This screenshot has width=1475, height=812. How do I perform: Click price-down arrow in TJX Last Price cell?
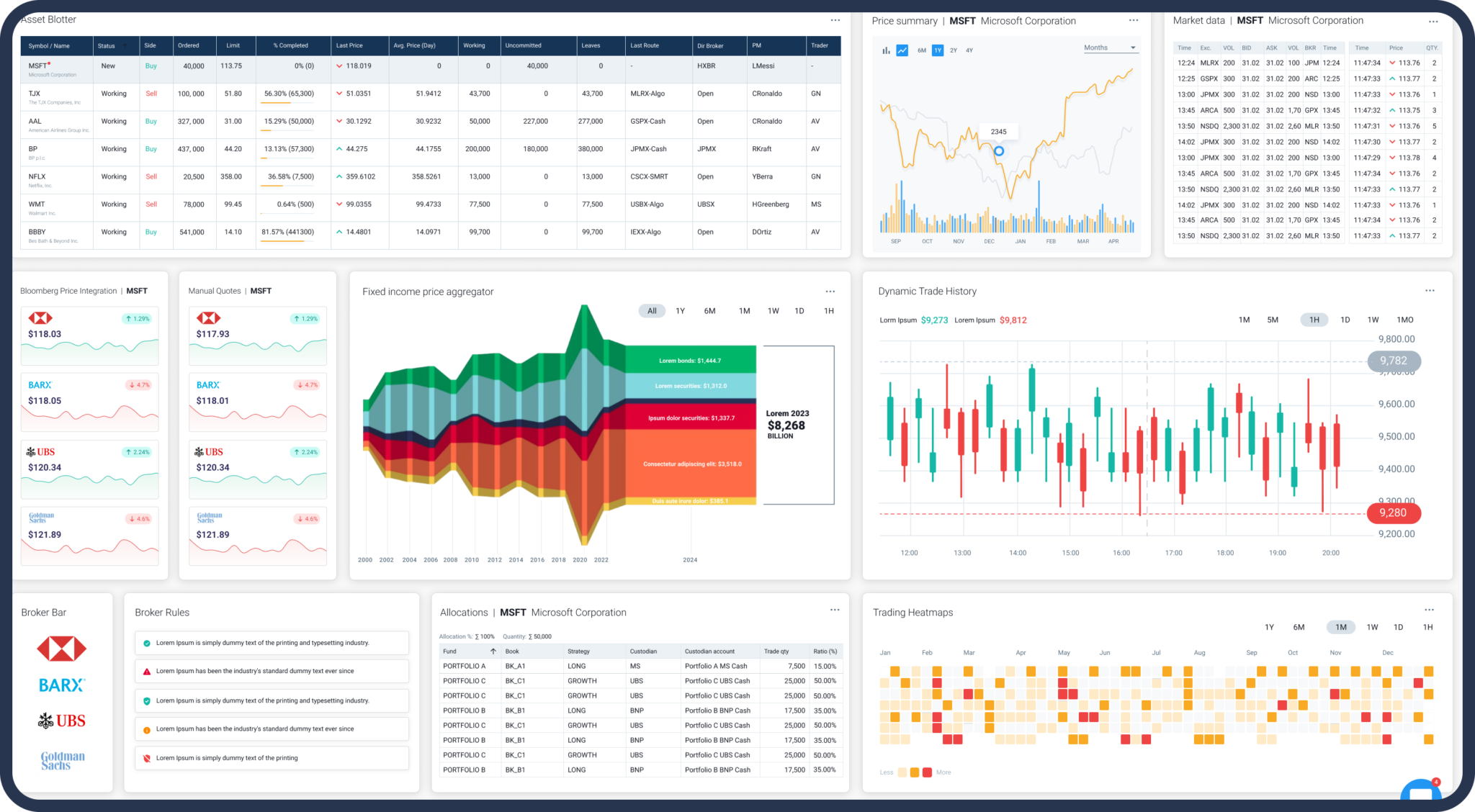click(339, 94)
